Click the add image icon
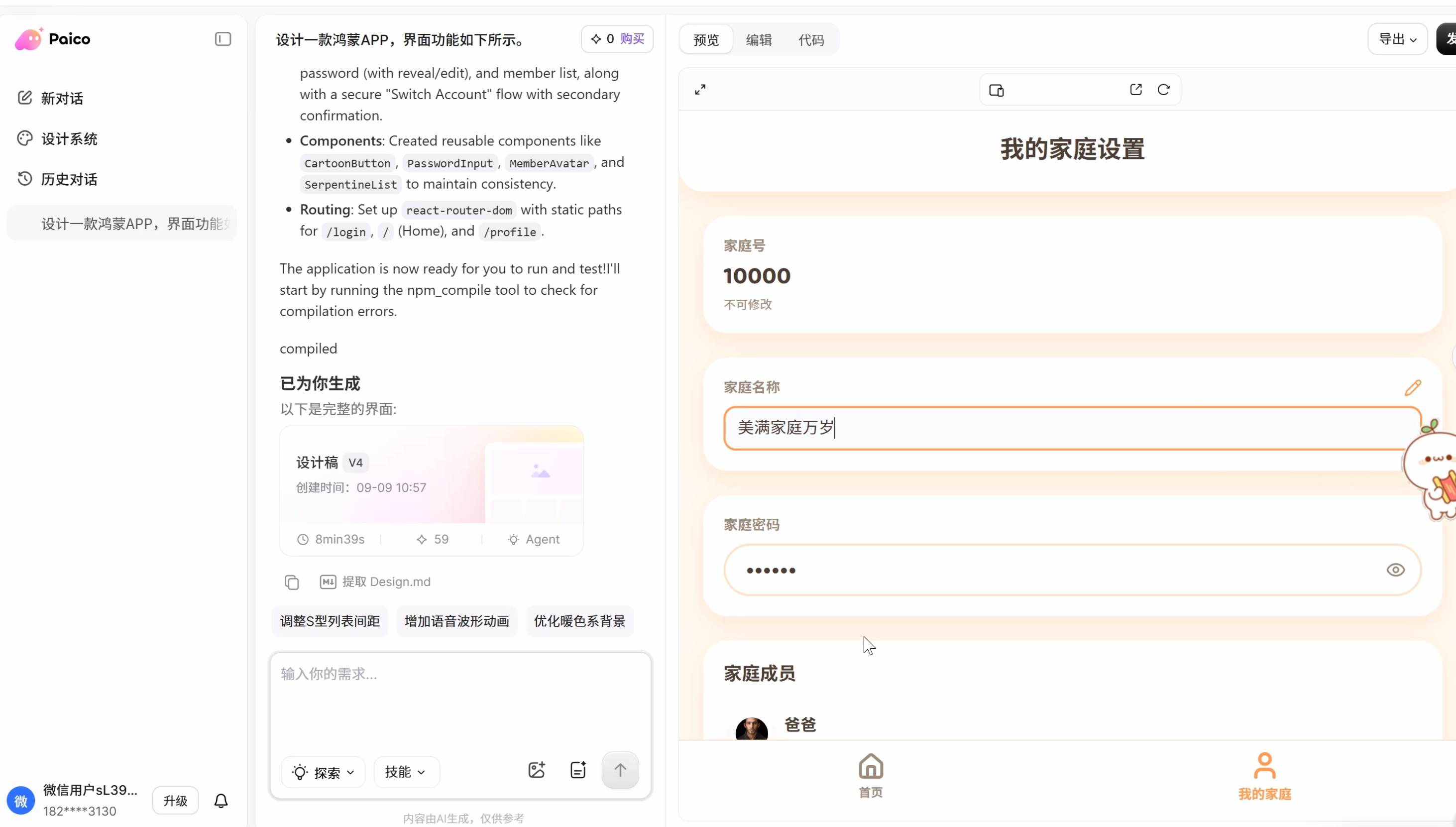The height and width of the screenshot is (827, 1456). click(x=537, y=770)
